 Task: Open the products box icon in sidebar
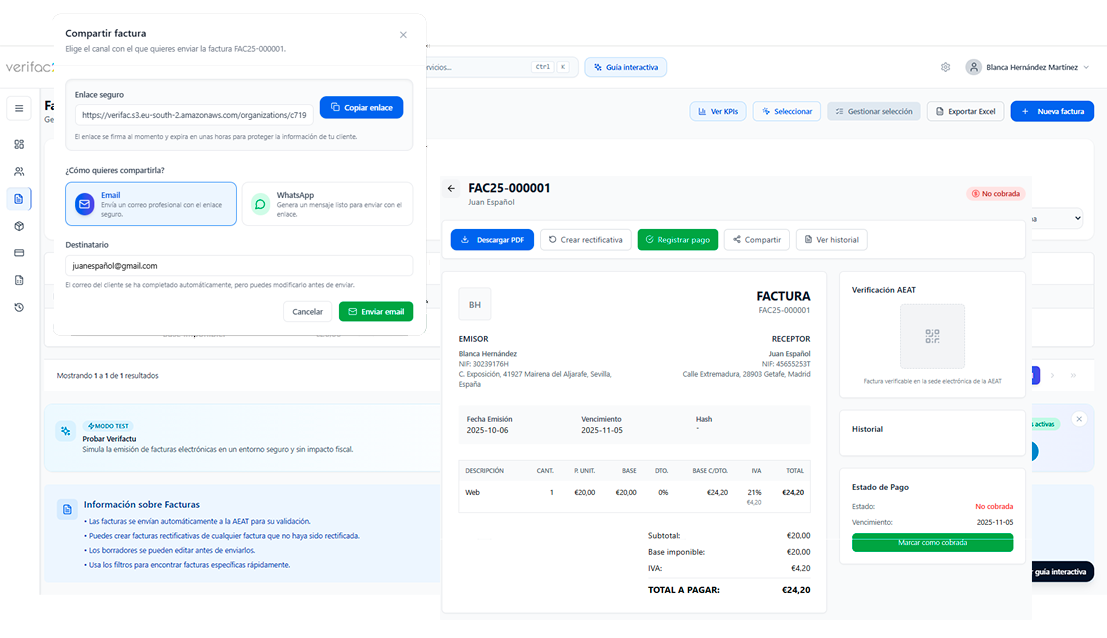click(18, 226)
